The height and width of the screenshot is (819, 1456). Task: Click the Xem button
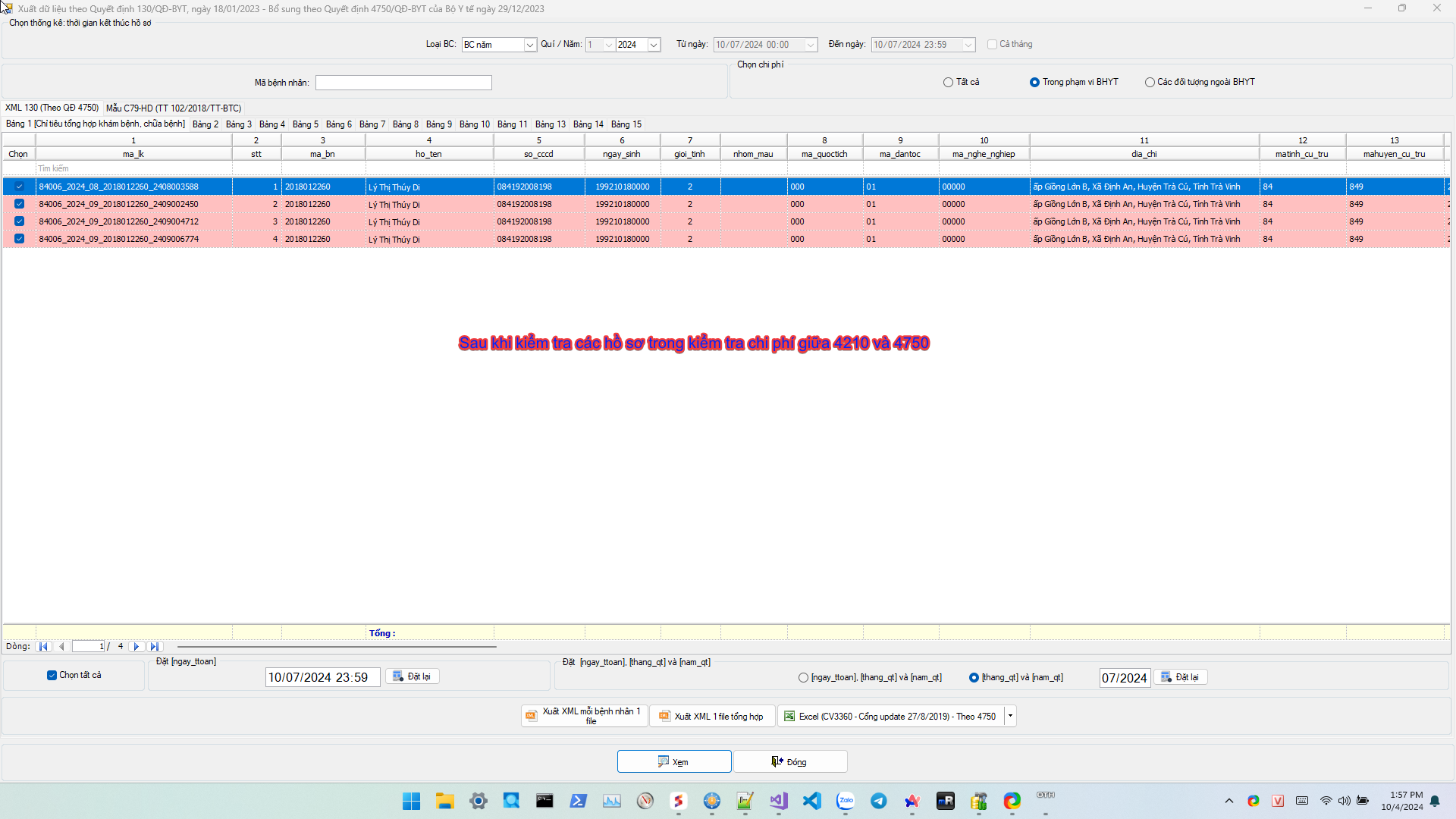[x=674, y=761]
